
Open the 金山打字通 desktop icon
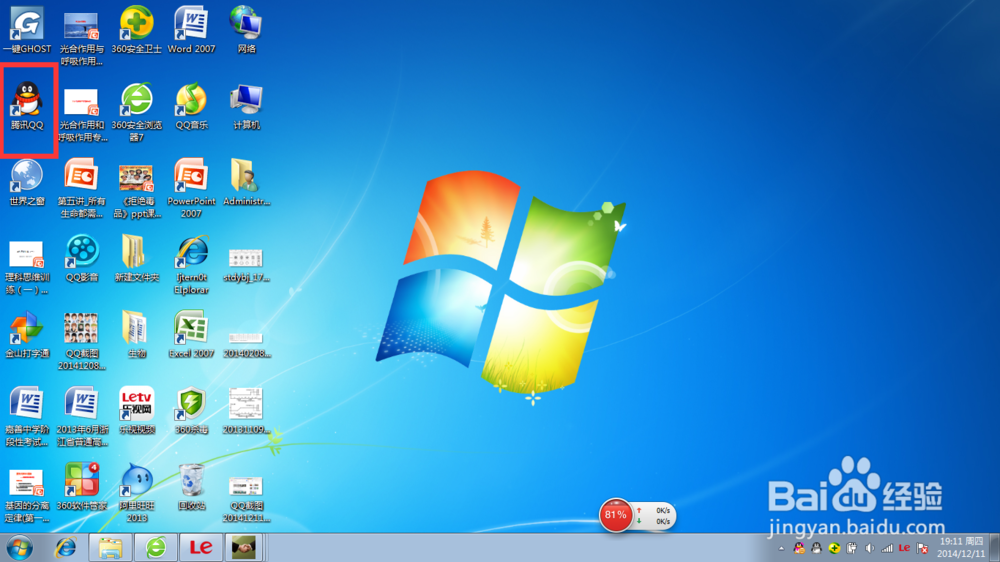click(x=27, y=335)
